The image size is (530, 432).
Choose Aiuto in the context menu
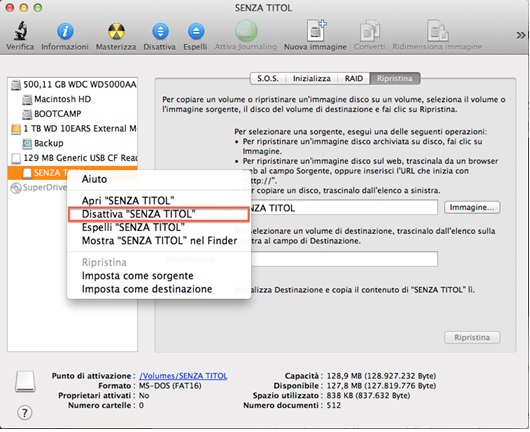159,179
